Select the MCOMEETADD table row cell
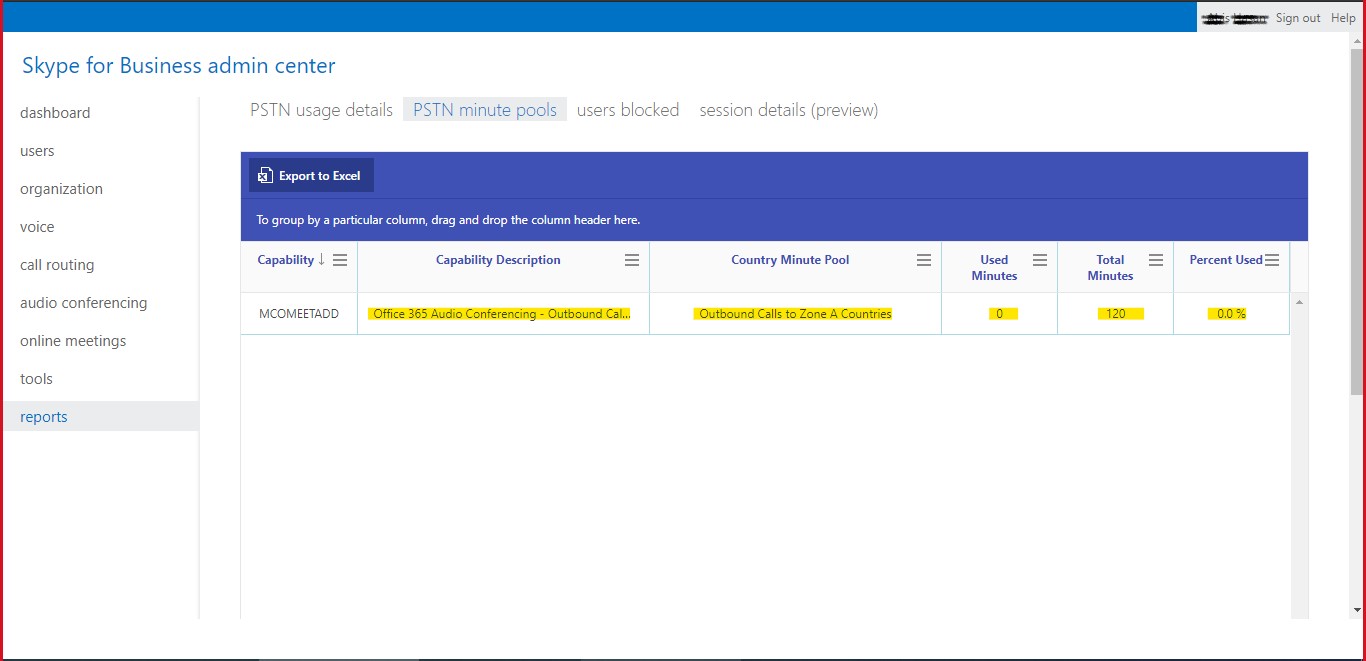This screenshot has width=1366, height=661. (x=299, y=314)
